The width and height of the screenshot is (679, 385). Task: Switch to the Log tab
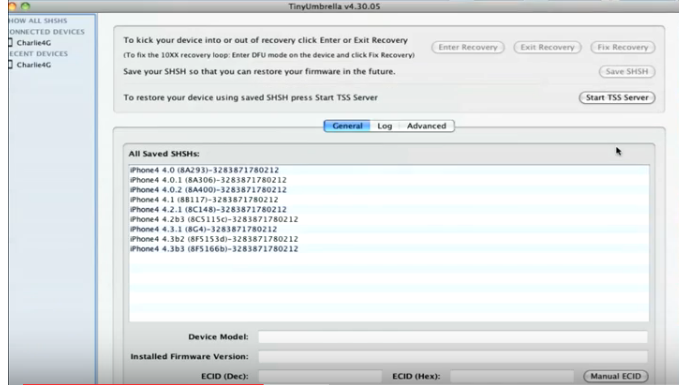385,126
